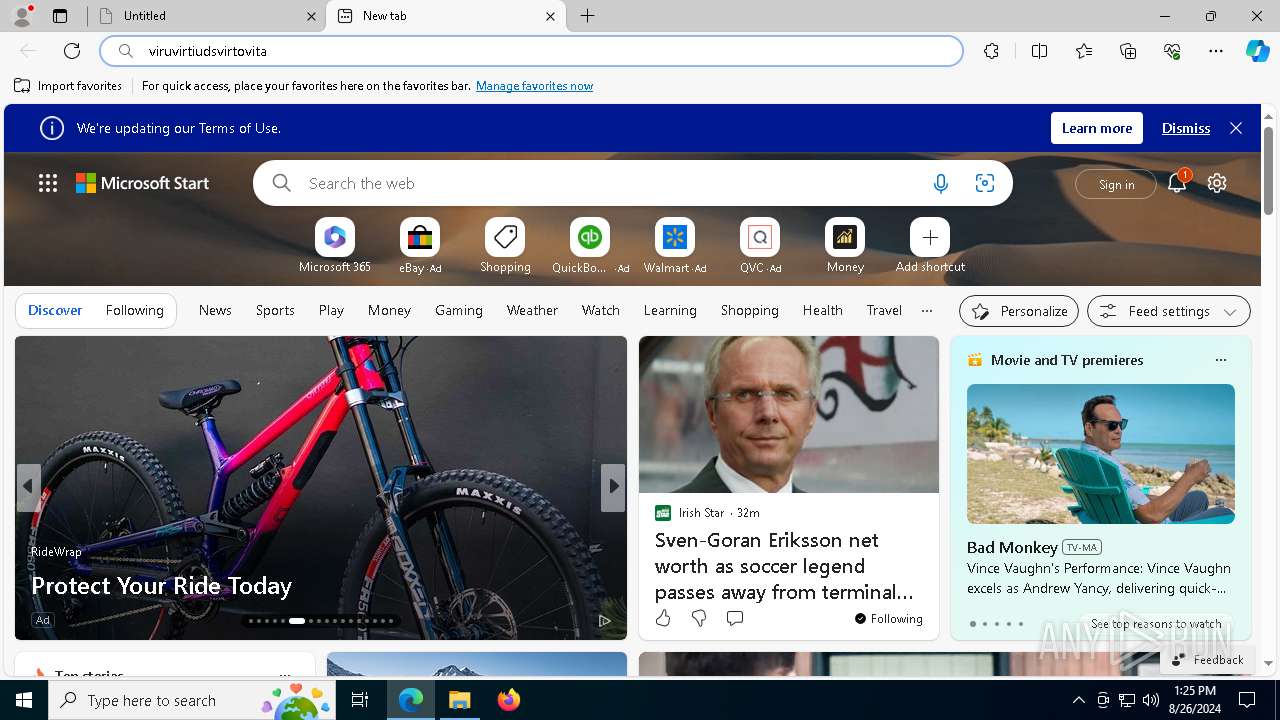Open visual search camera icon
This screenshot has width=1280, height=720.
pyautogui.click(x=985, y=183)
